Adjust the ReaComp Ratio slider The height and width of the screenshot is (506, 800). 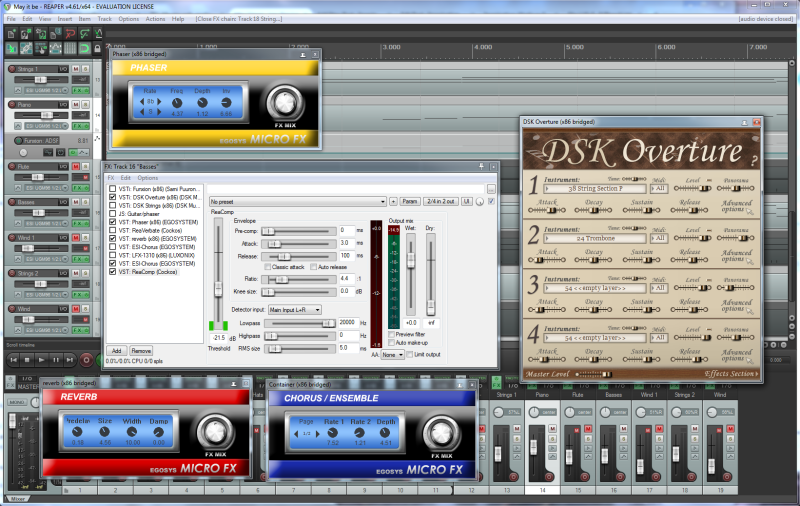pos(298,279)
